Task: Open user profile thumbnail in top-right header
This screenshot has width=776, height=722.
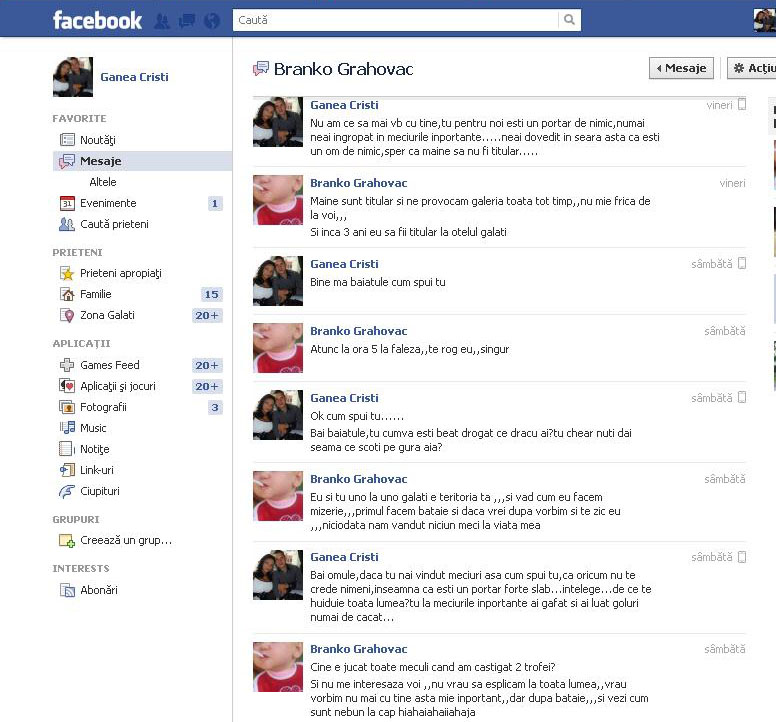Action: point(765,20)
